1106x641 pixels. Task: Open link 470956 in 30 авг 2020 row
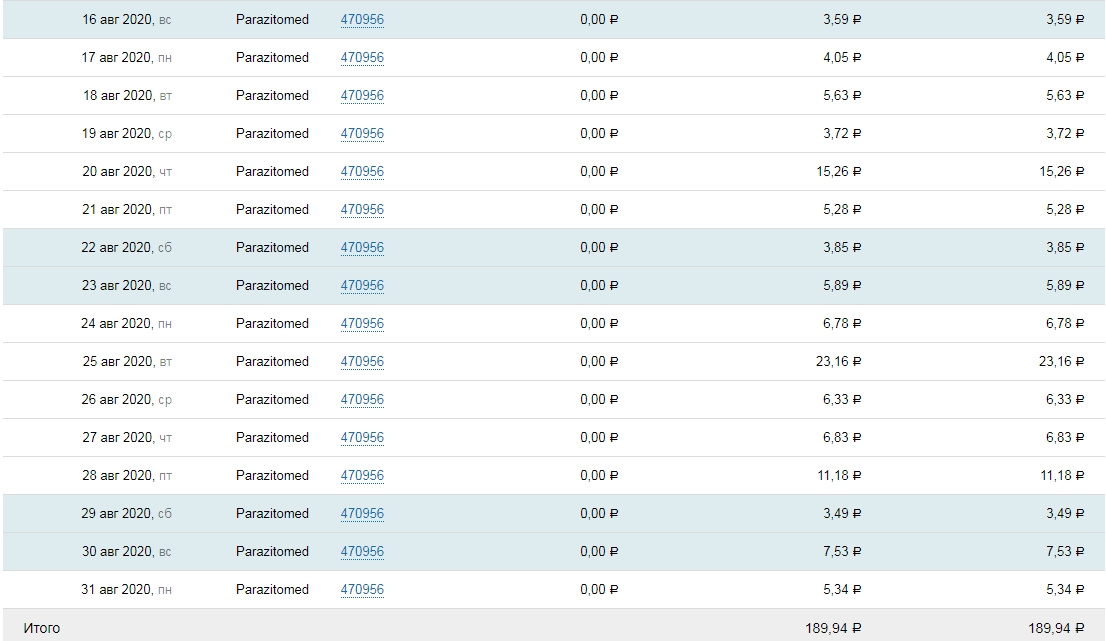(x=362, y=552)
